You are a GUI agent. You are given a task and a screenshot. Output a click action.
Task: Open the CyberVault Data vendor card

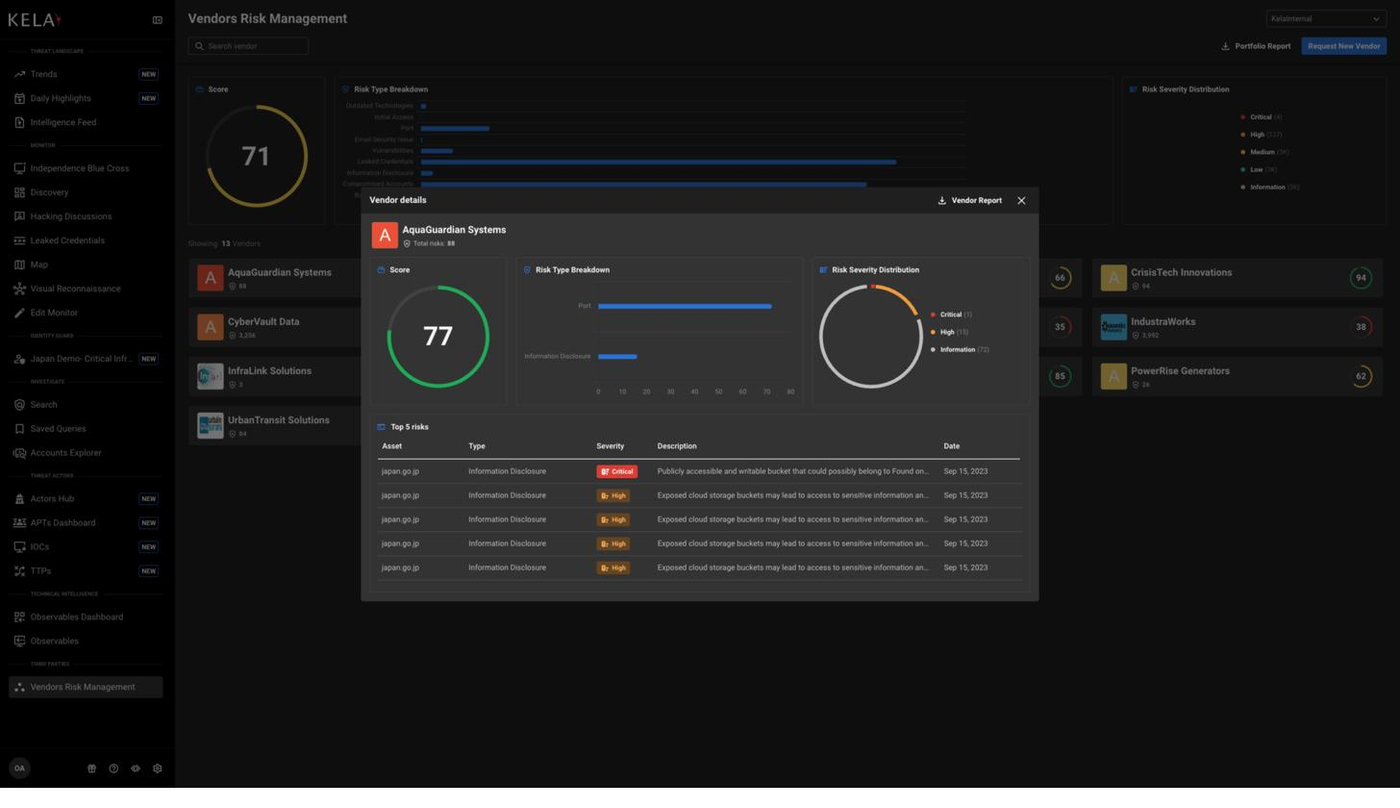pyautogui.click(x=275, y=327)
